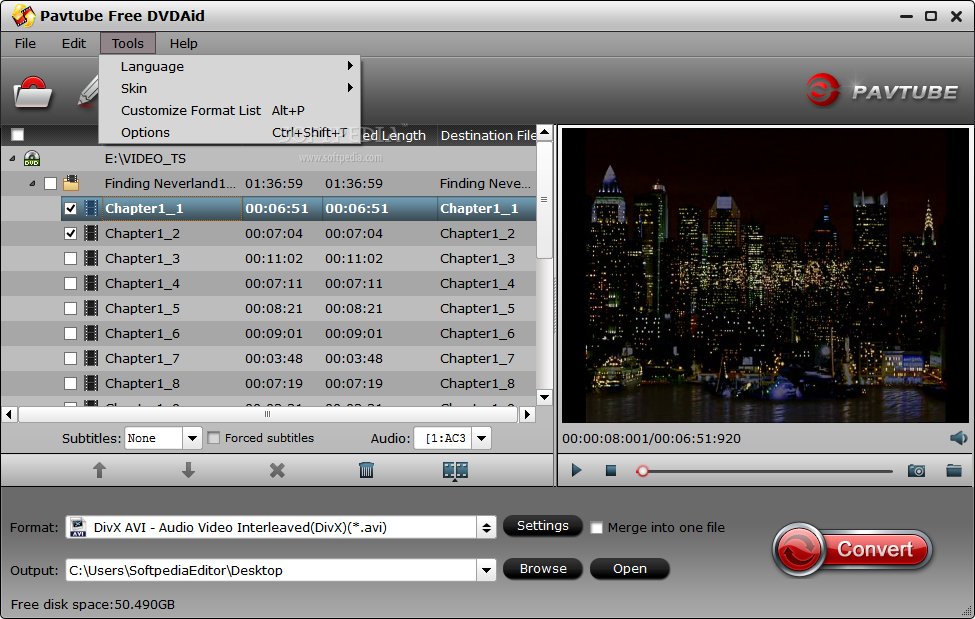975x619 pixels.
Task: Uncheck the Chapter1_2 checkbox
Action: point(70,233)
